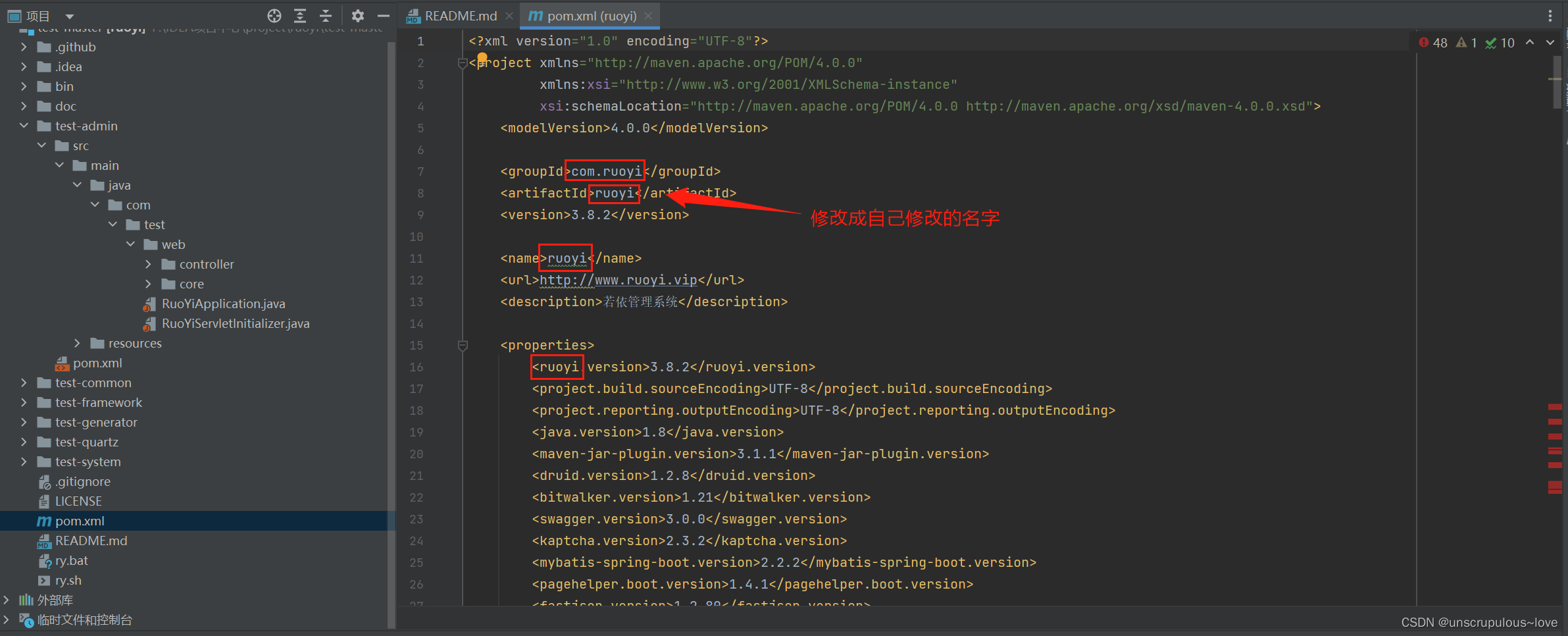Collapse the test-admin module
Image resolution: width=1568 pixels, height=636 pixels.
pyautogui.click(x=24, y=126)
